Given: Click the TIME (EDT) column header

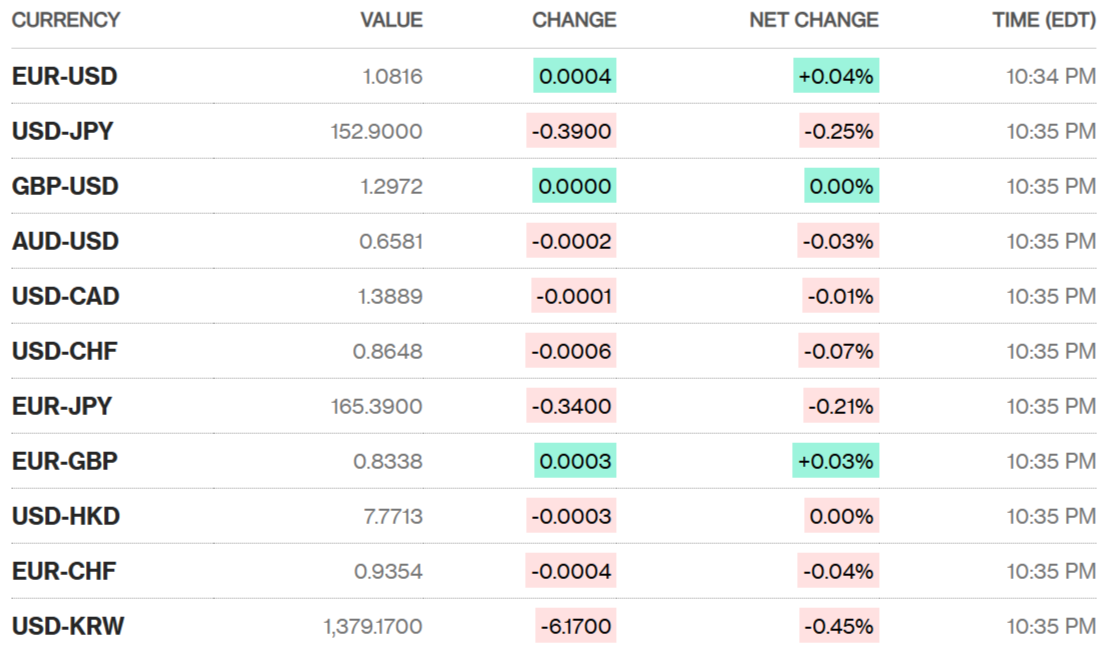Looking at the screenshot, I should click(x=1044, y=20).
